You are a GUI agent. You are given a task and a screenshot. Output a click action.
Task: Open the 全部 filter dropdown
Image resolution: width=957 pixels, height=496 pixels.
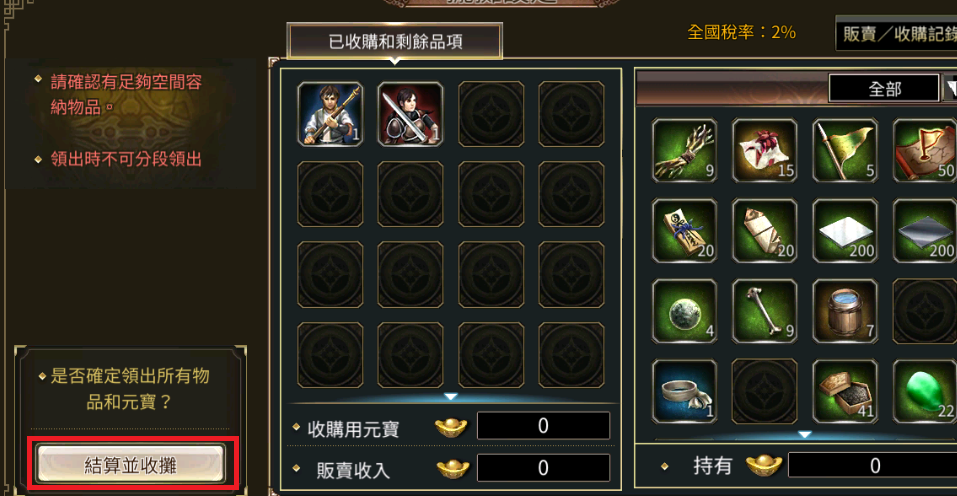(x=950, y=89)
